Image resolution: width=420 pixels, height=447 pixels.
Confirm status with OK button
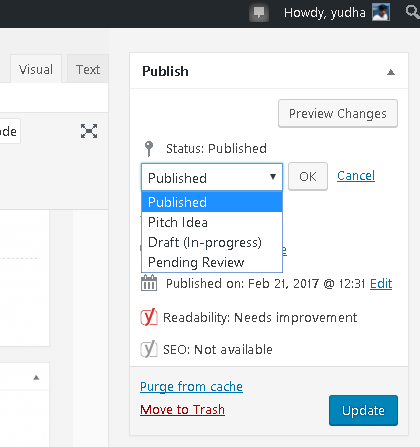pos(308,176)
